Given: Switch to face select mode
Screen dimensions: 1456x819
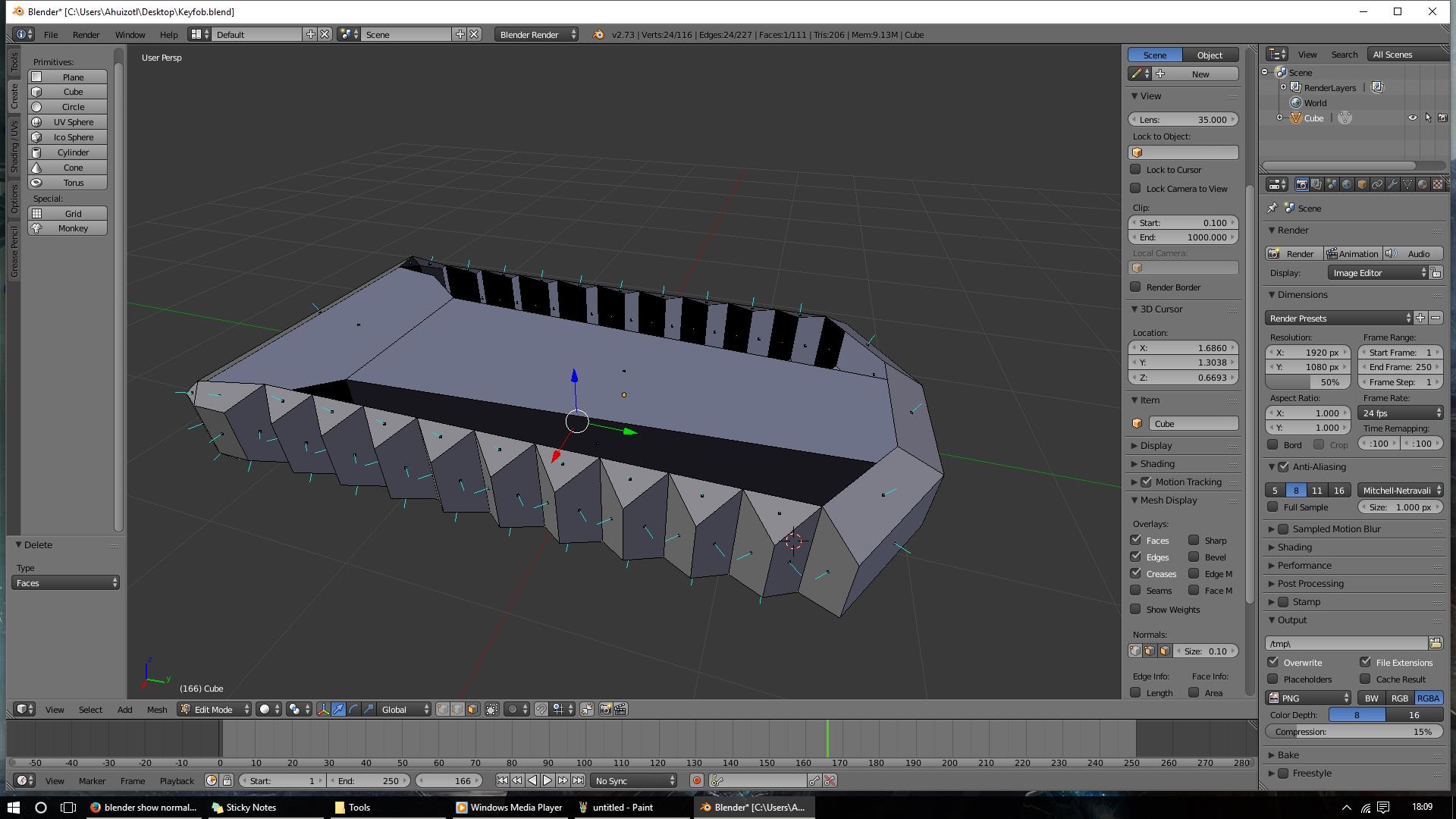Looking at the screenshot, I should pyautogui.click(x=472, y=709).
